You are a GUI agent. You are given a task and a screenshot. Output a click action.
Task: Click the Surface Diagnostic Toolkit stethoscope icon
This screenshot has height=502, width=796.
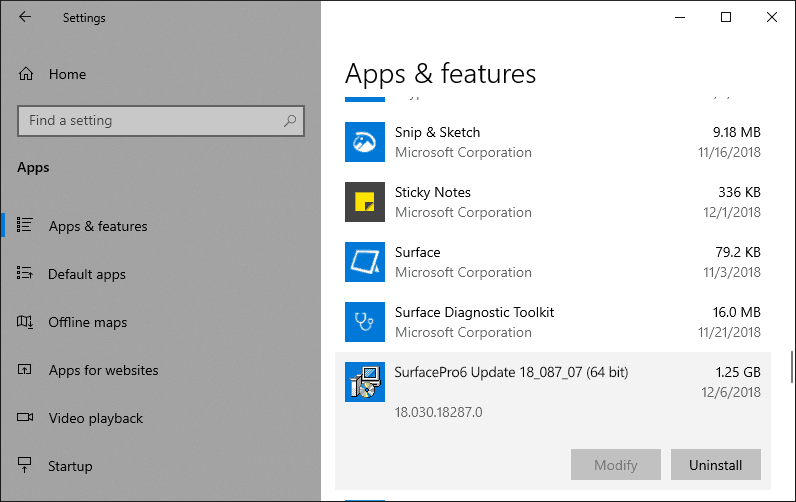tap(364, 322)
